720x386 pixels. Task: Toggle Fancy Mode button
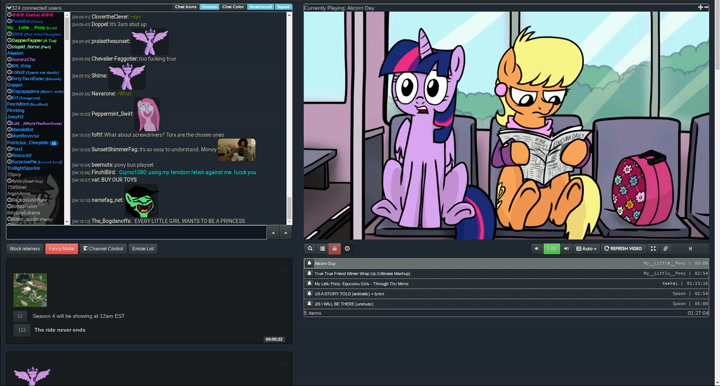pos(62,249)
